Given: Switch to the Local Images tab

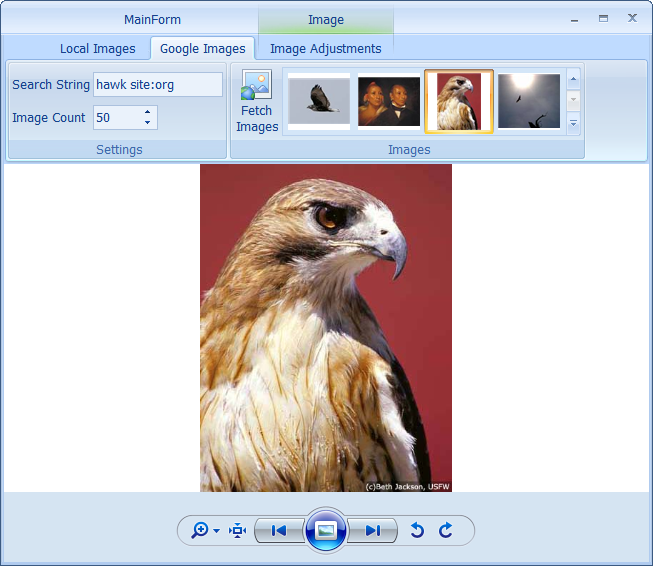Looking at the screenshot, I should click(97, 49).
